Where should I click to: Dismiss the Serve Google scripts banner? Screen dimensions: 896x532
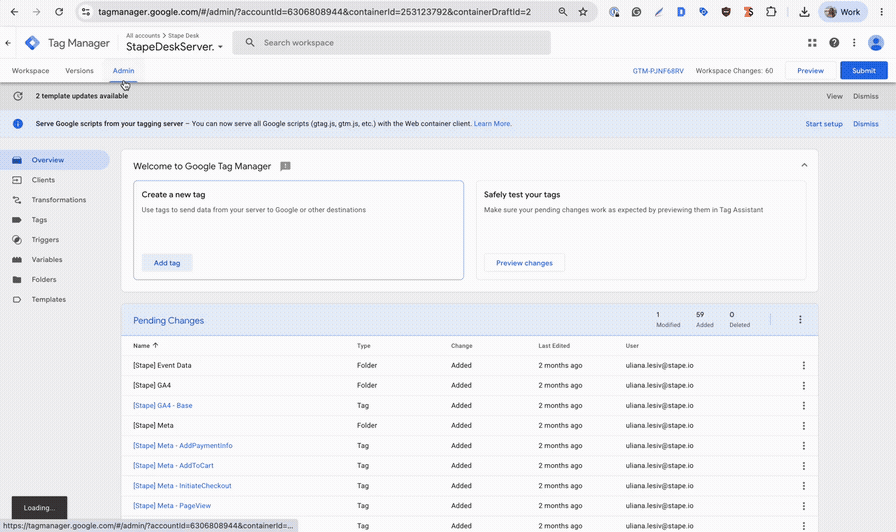(866, 123)
